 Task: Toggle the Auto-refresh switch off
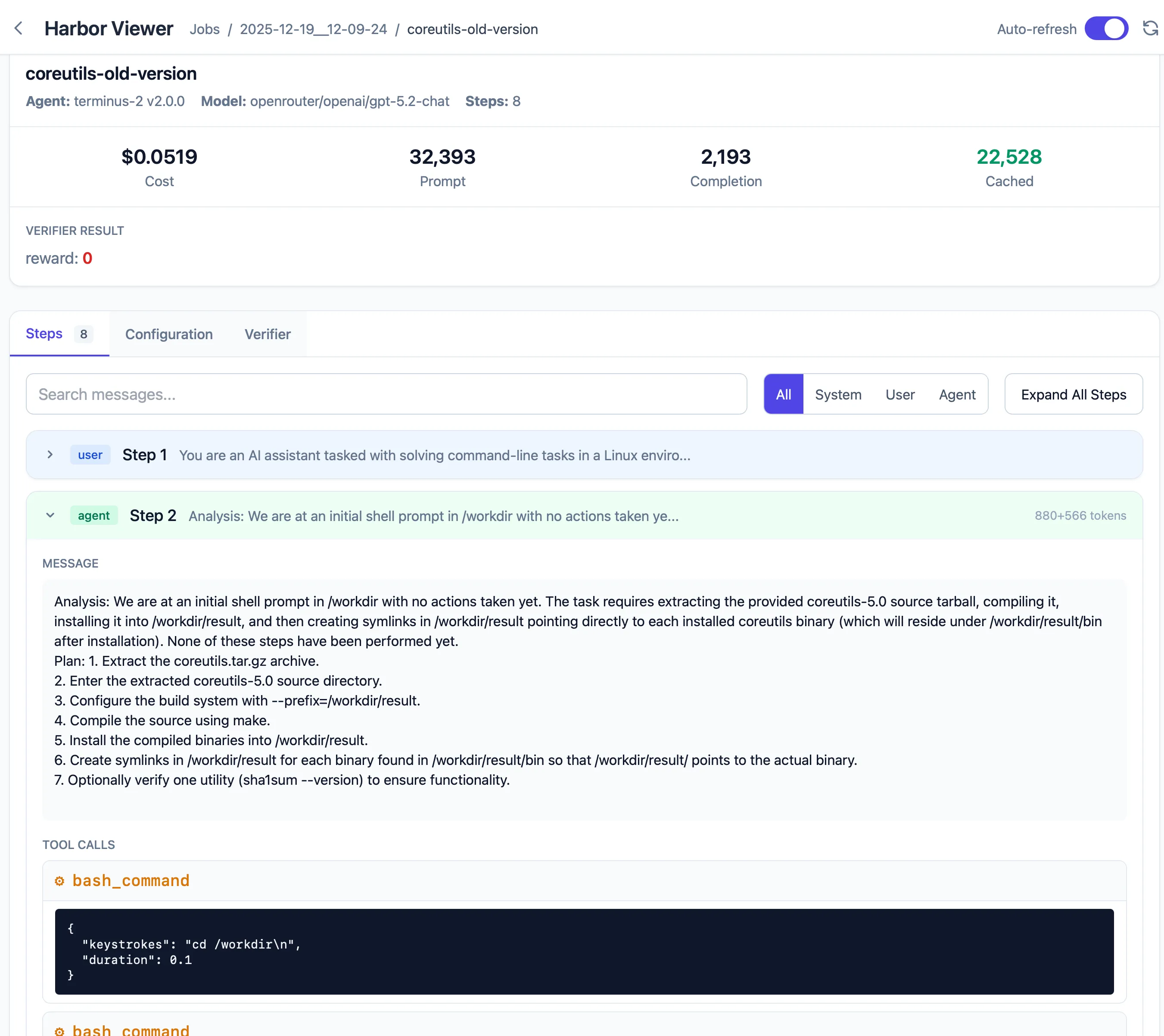[1106, 28]
